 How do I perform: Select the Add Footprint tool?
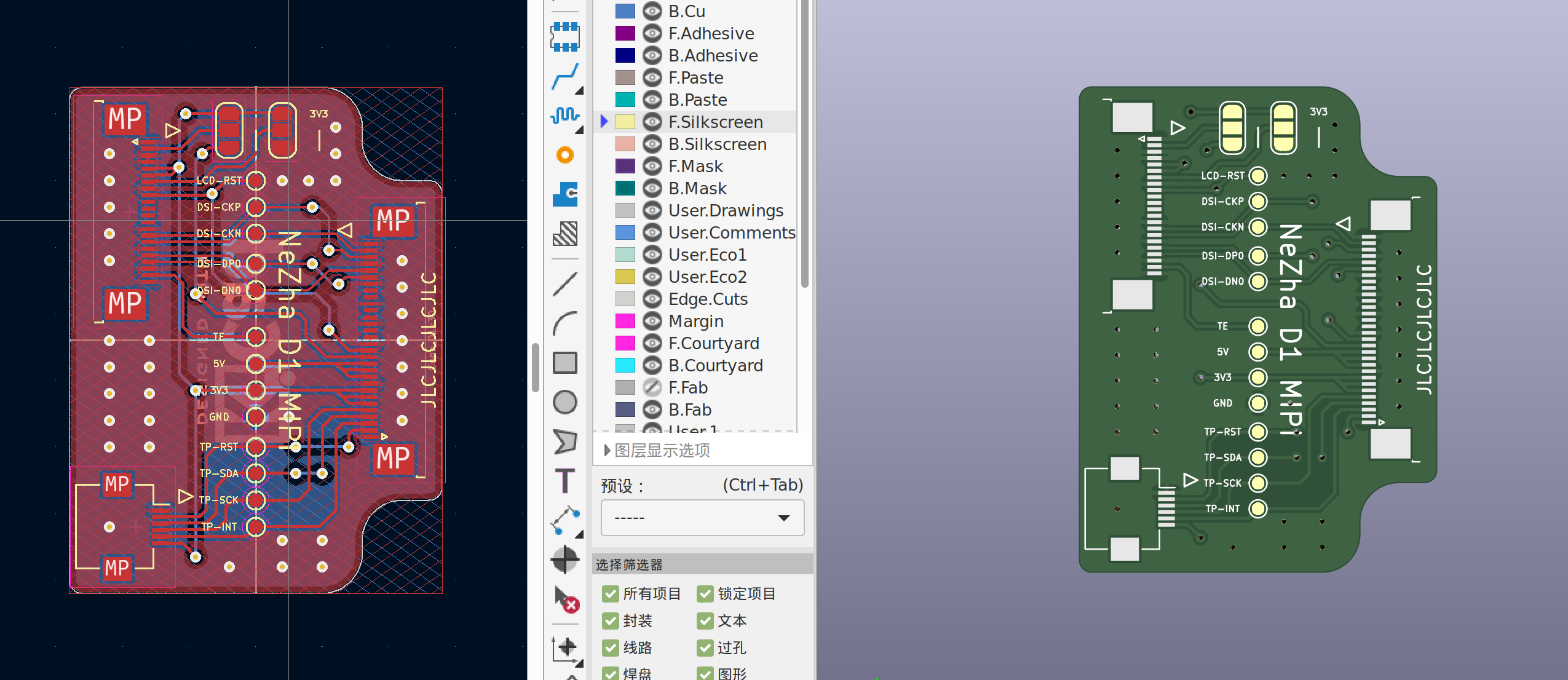coord(565,37)
